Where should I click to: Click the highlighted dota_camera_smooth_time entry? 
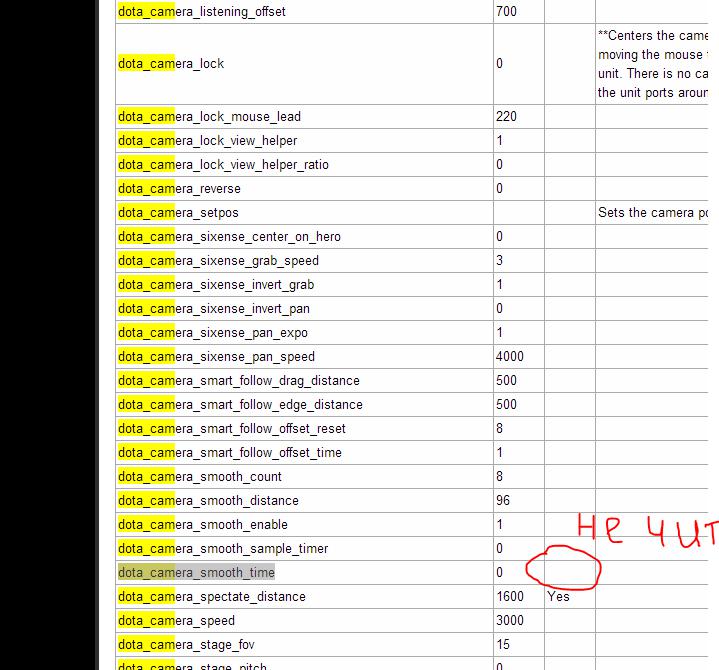[196, 572]
